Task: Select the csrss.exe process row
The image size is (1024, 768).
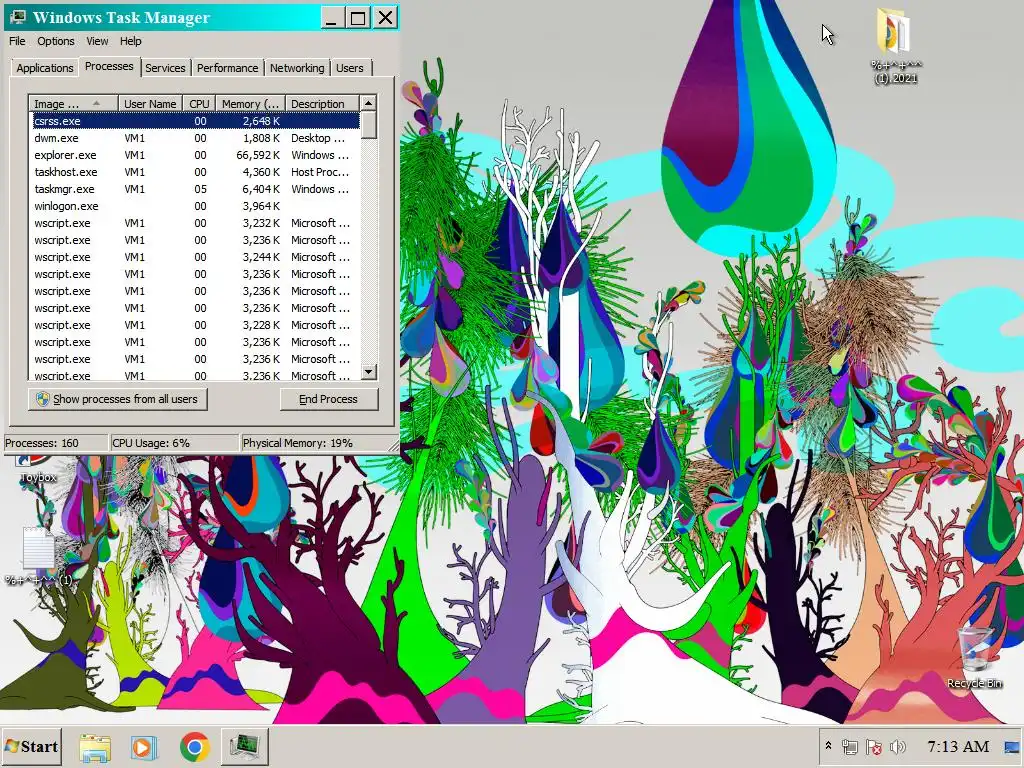Action: (x=195, y=121)
